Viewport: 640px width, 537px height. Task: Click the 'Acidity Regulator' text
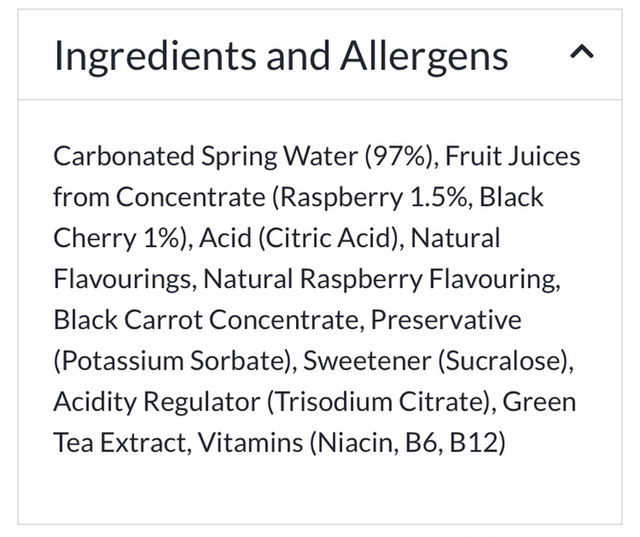(x=155, y=401)
